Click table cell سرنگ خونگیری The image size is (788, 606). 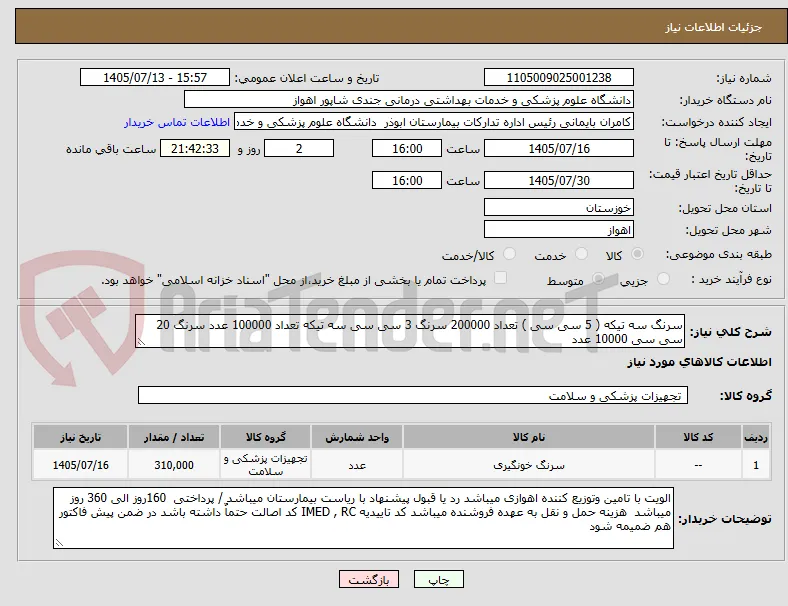(x=529, y=465)
